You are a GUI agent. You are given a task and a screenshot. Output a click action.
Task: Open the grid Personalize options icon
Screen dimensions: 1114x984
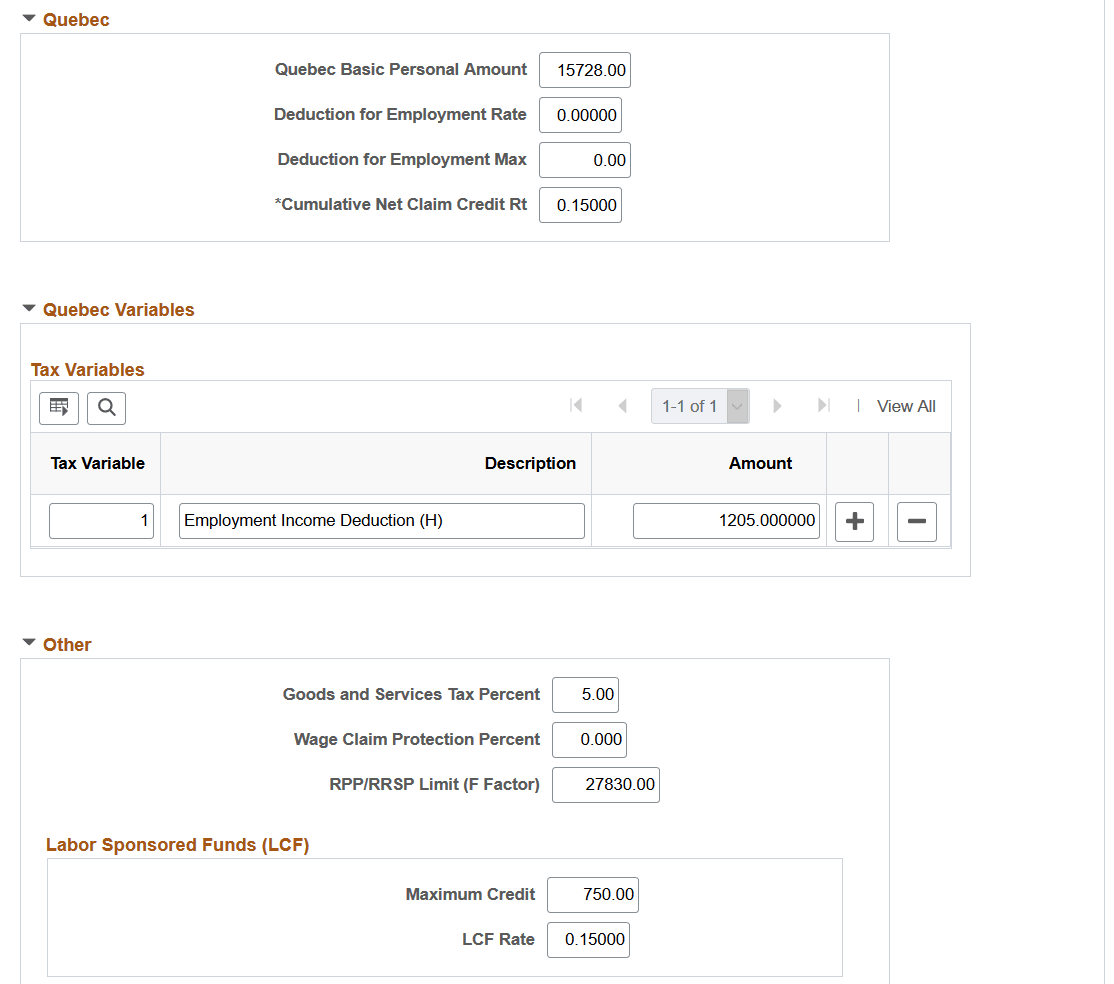58,407
